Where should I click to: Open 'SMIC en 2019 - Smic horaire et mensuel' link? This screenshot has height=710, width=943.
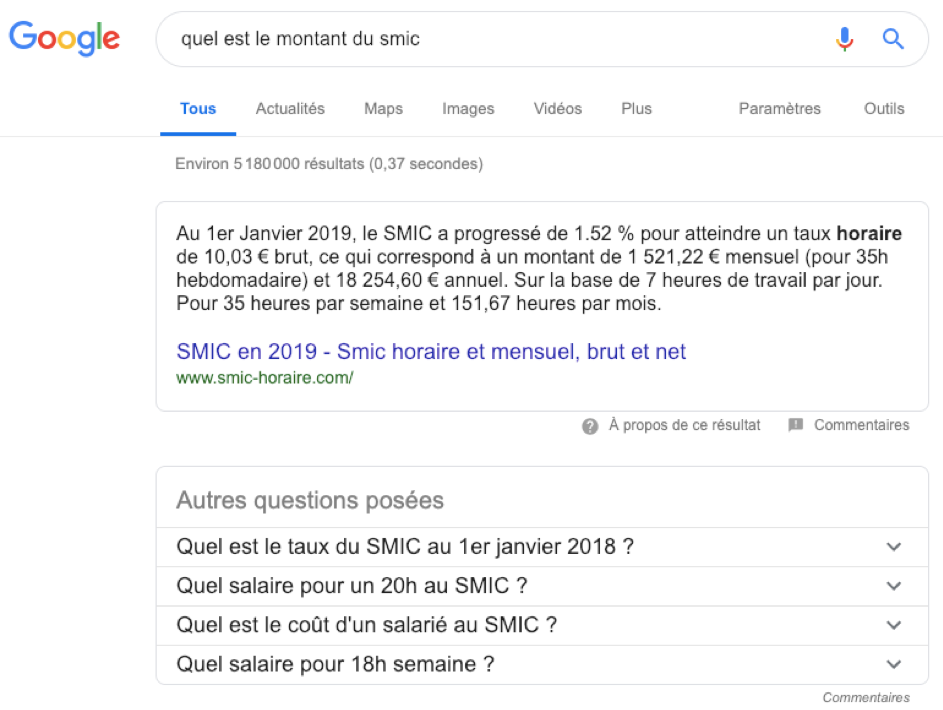431,351
